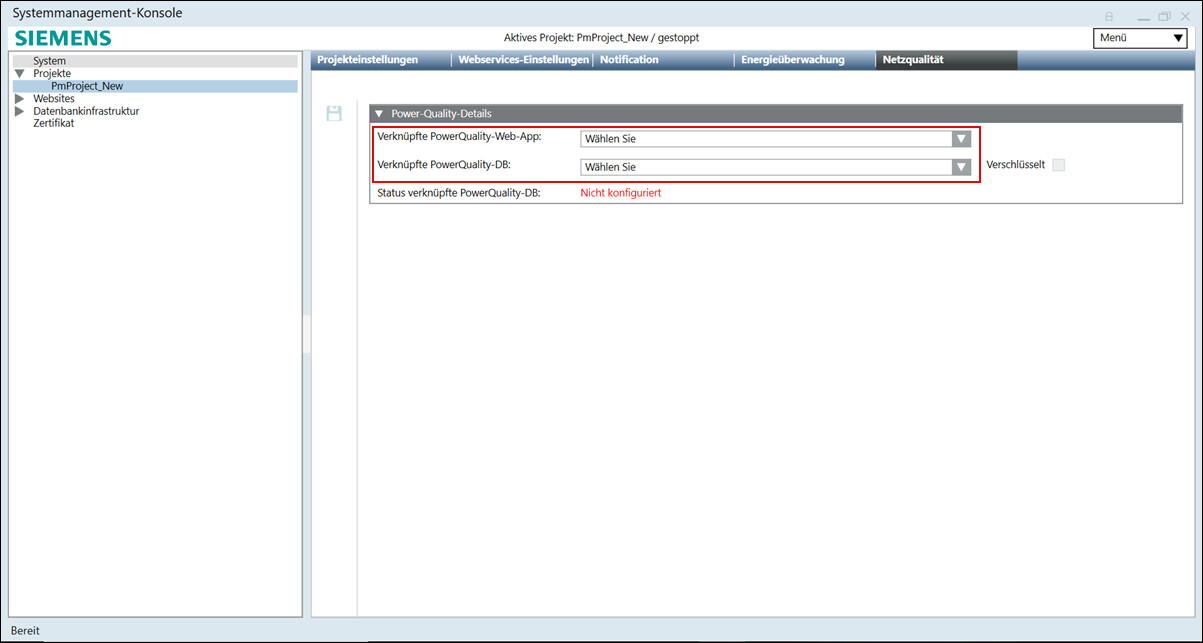Minimize the Systemmanagement-Konsole window

click(1138, 17)
